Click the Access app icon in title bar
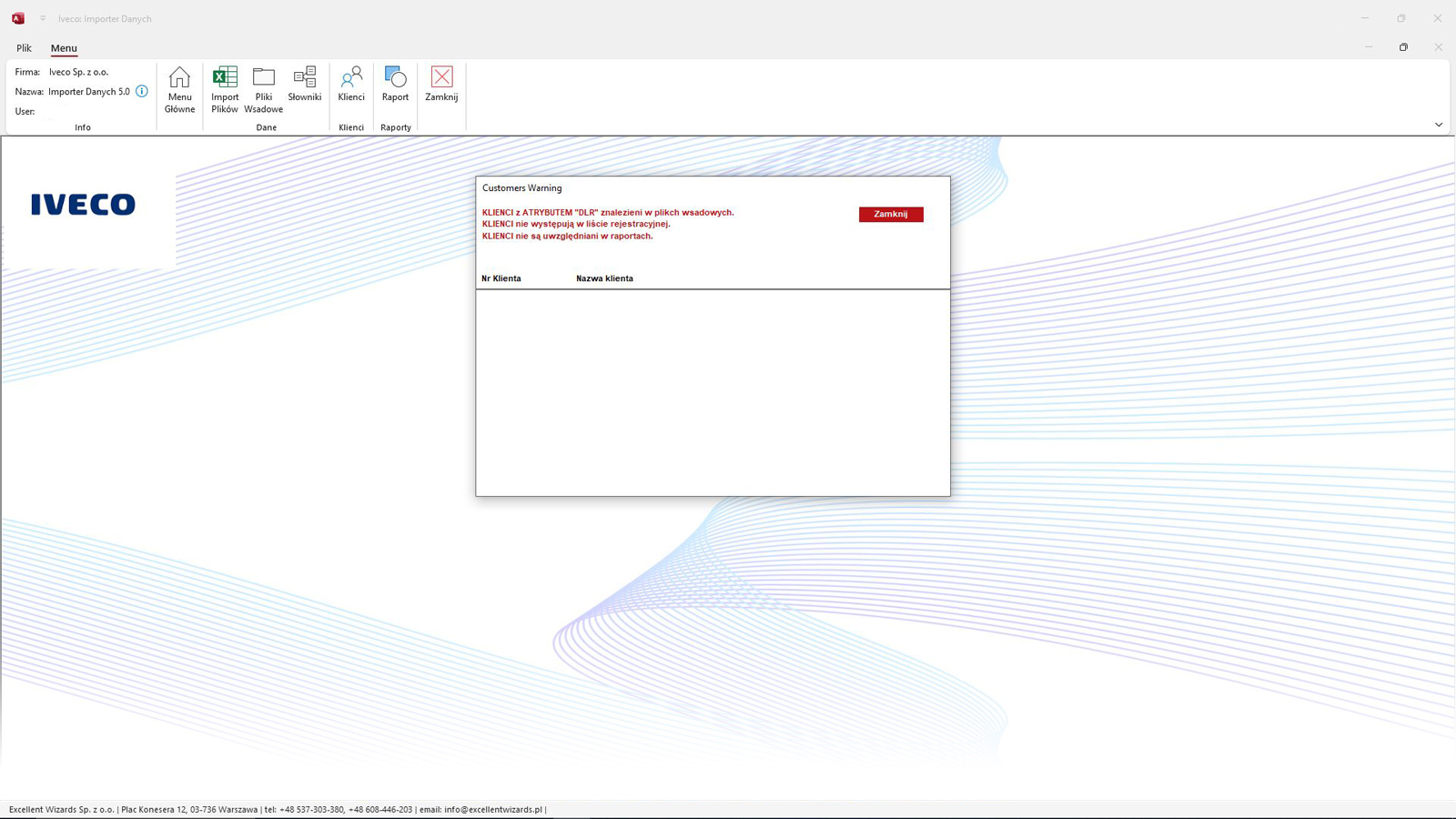 coord(18,18)
